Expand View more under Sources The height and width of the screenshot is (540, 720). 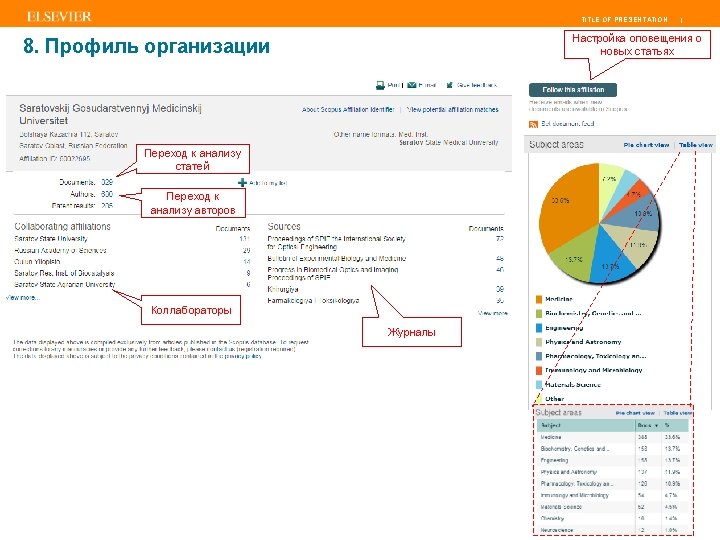[493, 313]
